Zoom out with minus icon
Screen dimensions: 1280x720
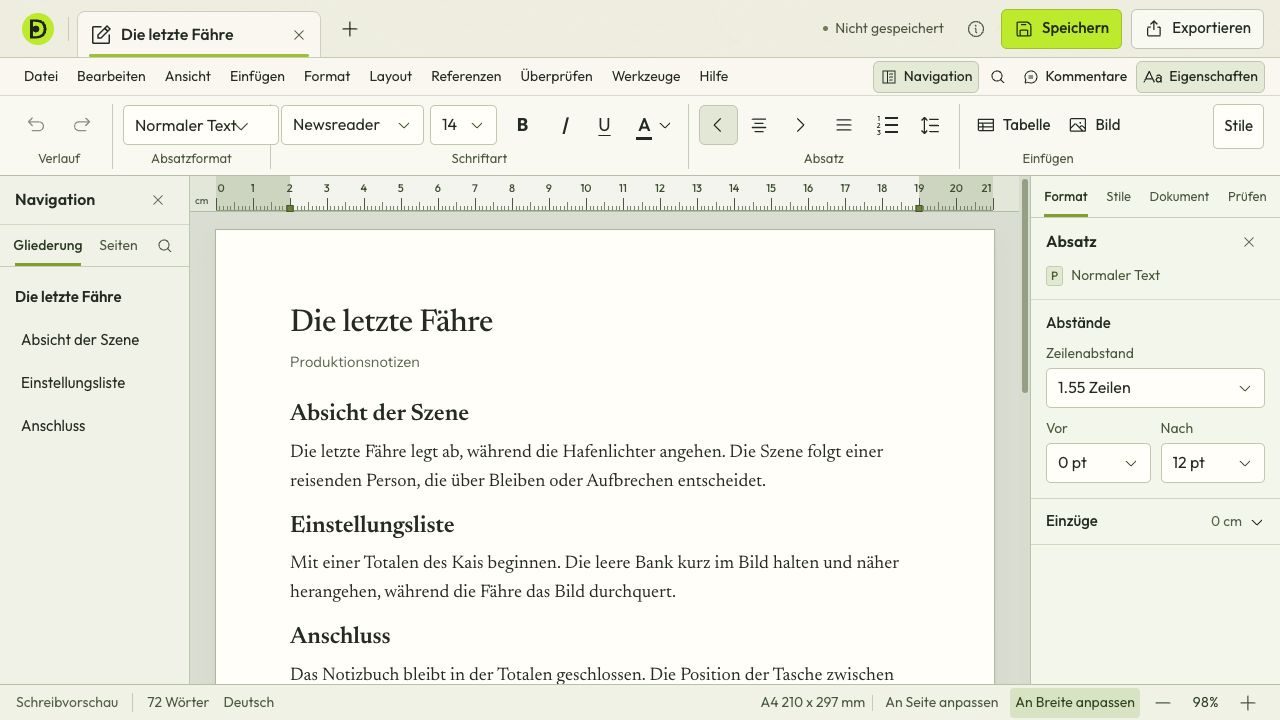coord(1163,703)
